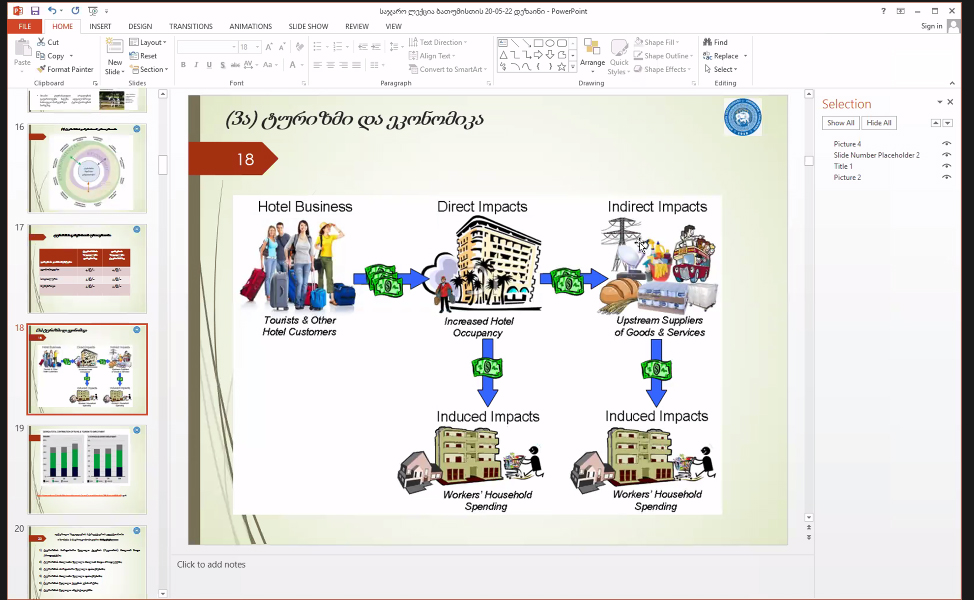Image resolution: width=974 pixels, height=600 pixels.
Task: Click the Save icon in quick access toolbar
Action: point(35,10)
